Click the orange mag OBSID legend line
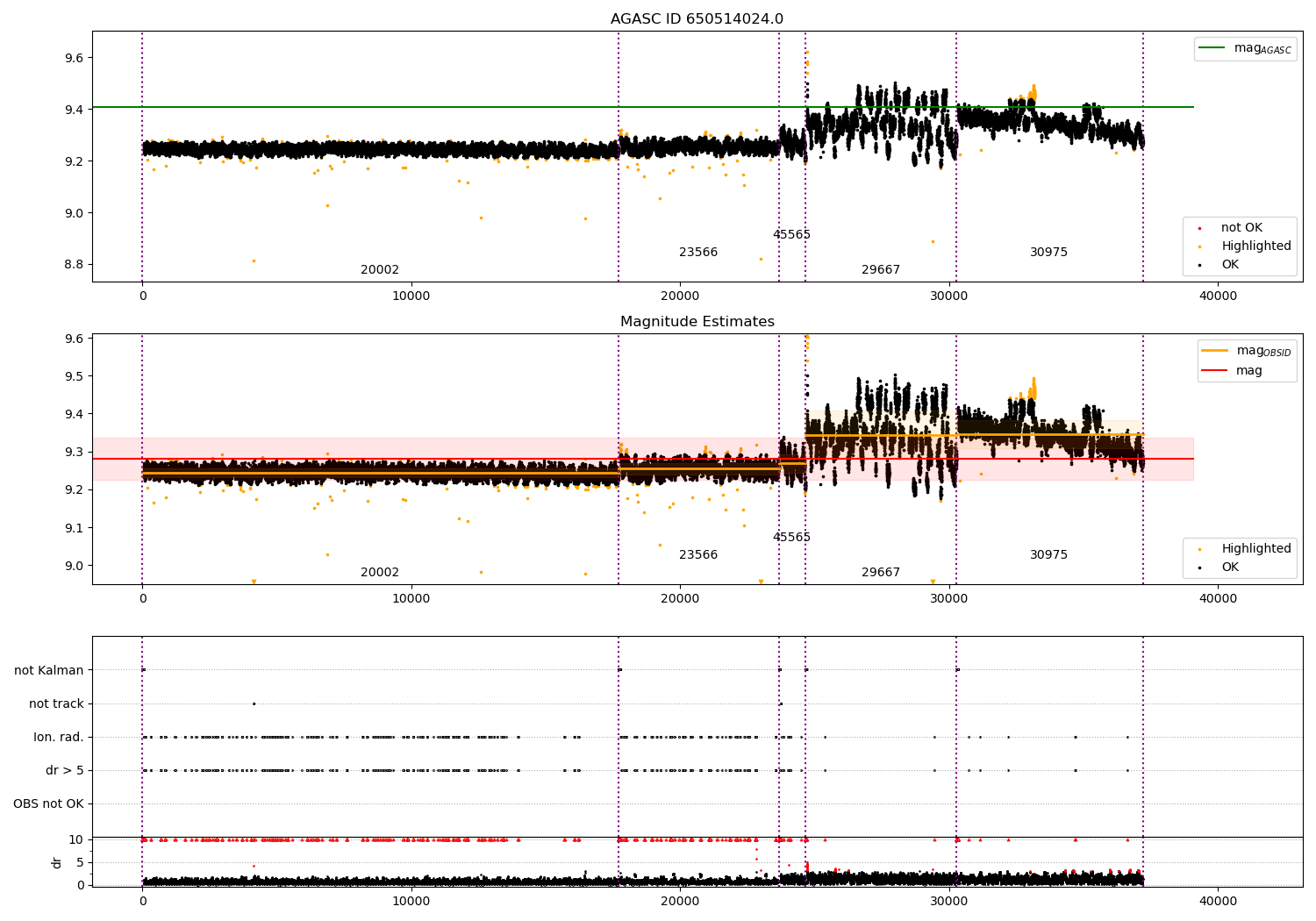Screen dimensions: 1316x921 (x=1215, y=350)
